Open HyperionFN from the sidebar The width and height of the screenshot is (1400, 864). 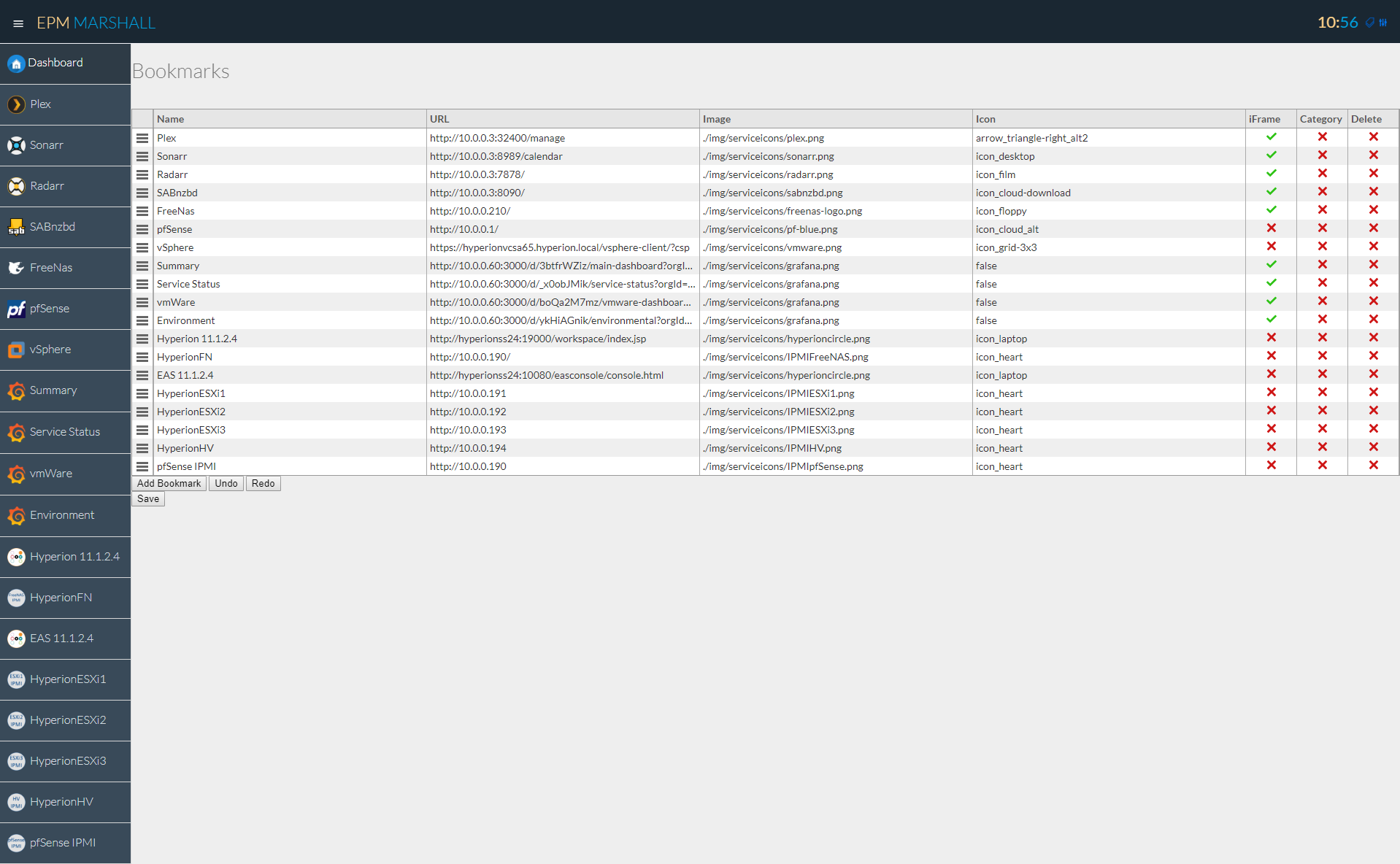(x=65, y=598)
